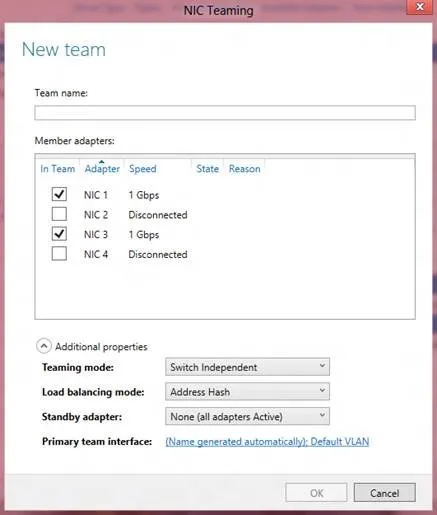Select the NIC 4 Disconnected adapter row
The width and height of the screenshot is (437, 515).
pos(225,254)
